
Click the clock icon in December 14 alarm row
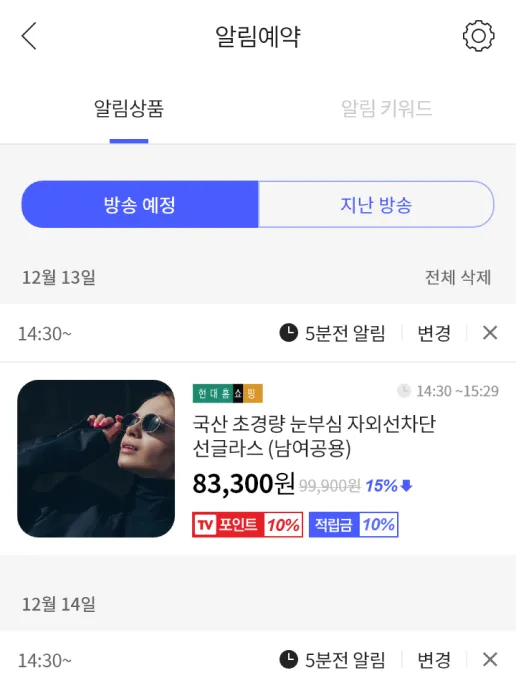tap(289, 659)
